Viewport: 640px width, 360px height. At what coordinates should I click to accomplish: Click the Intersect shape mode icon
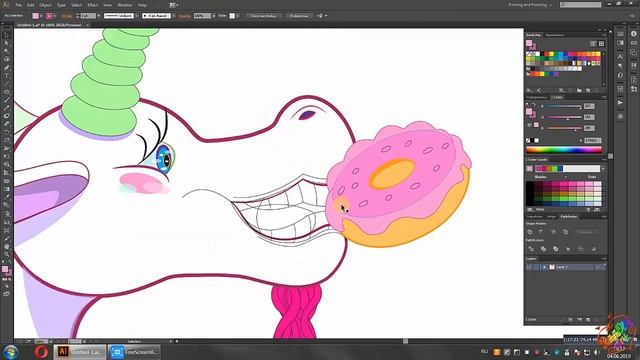click(553, 232)
